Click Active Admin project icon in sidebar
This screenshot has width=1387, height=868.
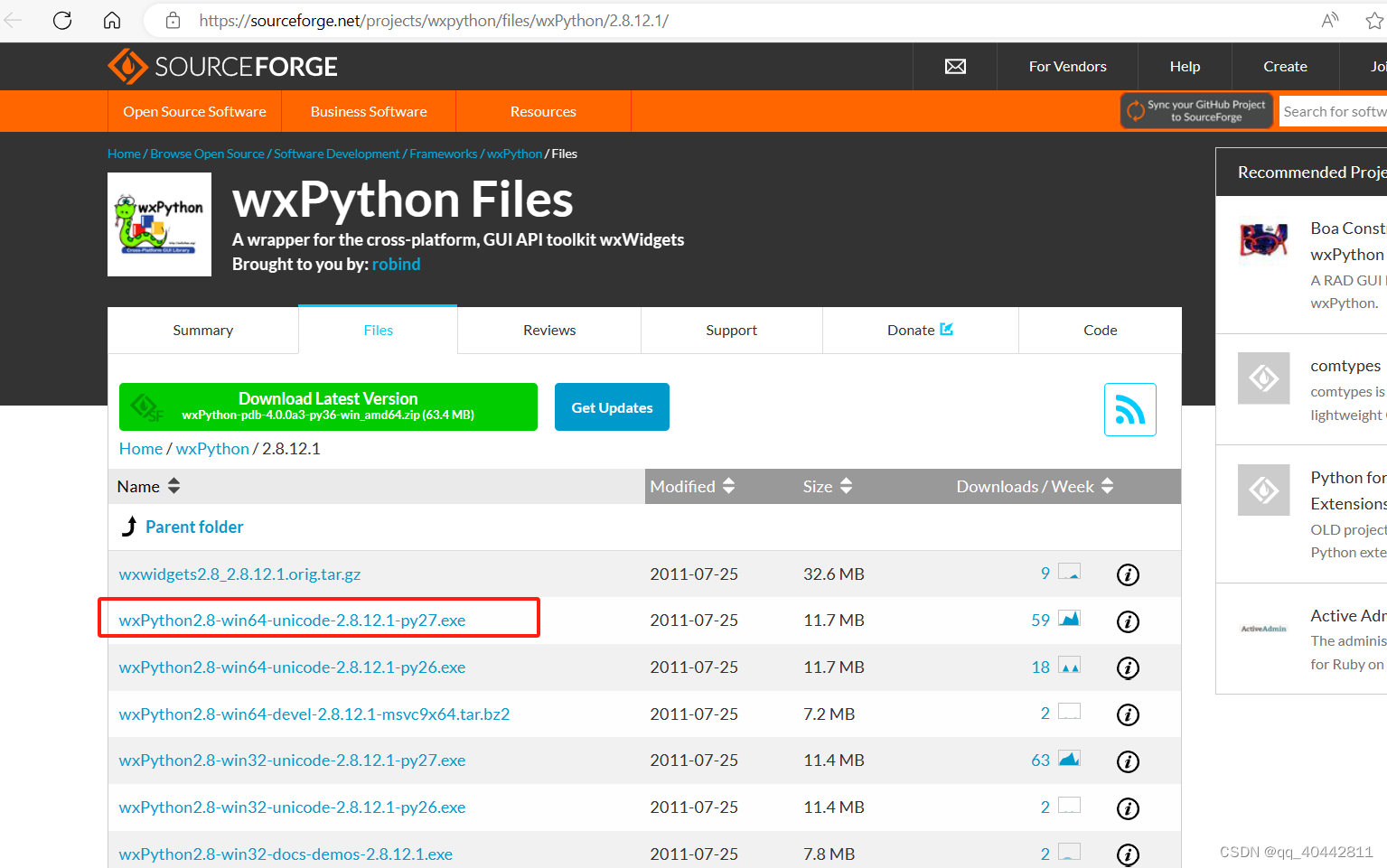[1263, 629]
